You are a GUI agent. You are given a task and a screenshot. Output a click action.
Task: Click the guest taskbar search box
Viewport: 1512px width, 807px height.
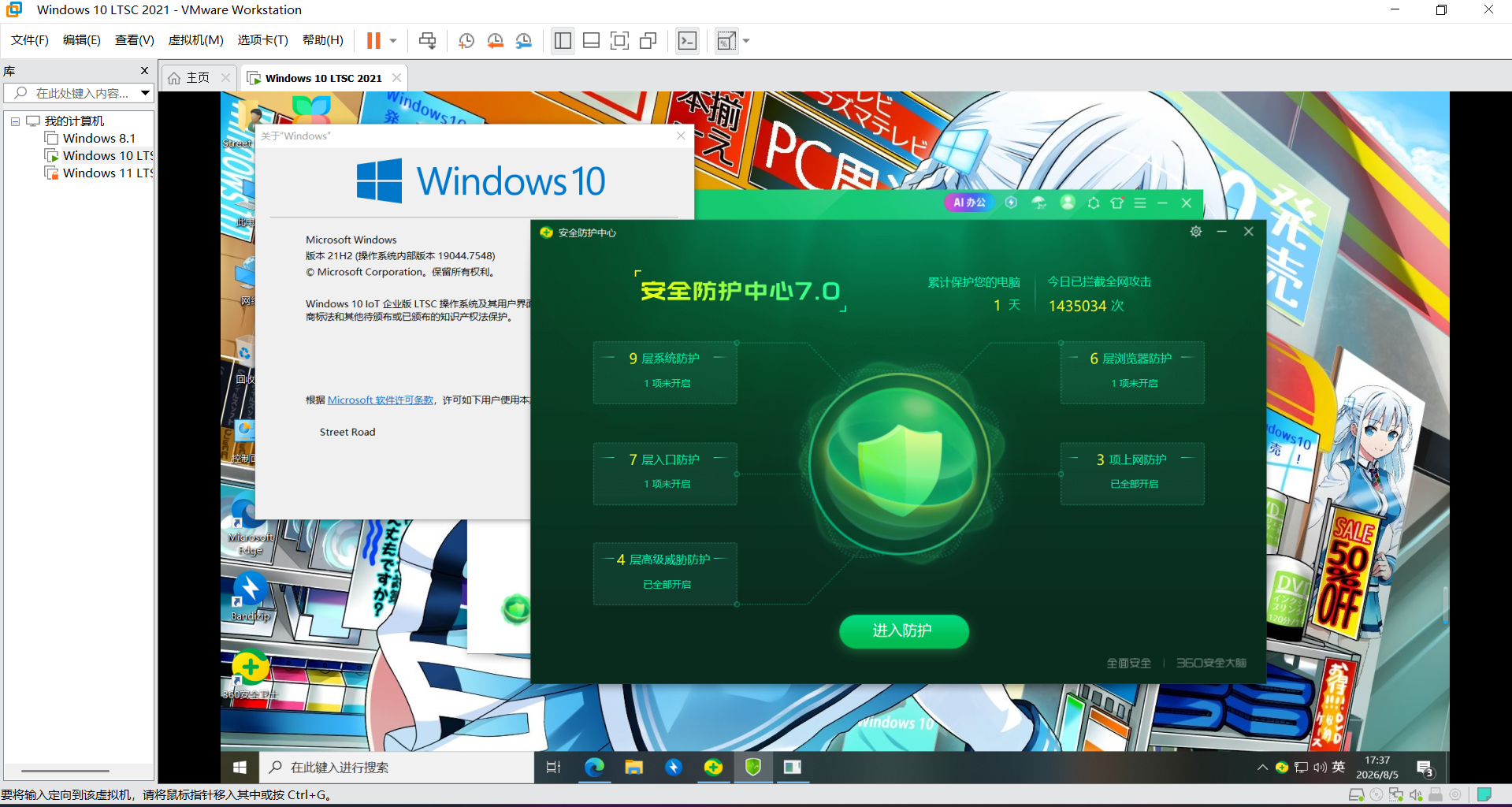(396, 767)
